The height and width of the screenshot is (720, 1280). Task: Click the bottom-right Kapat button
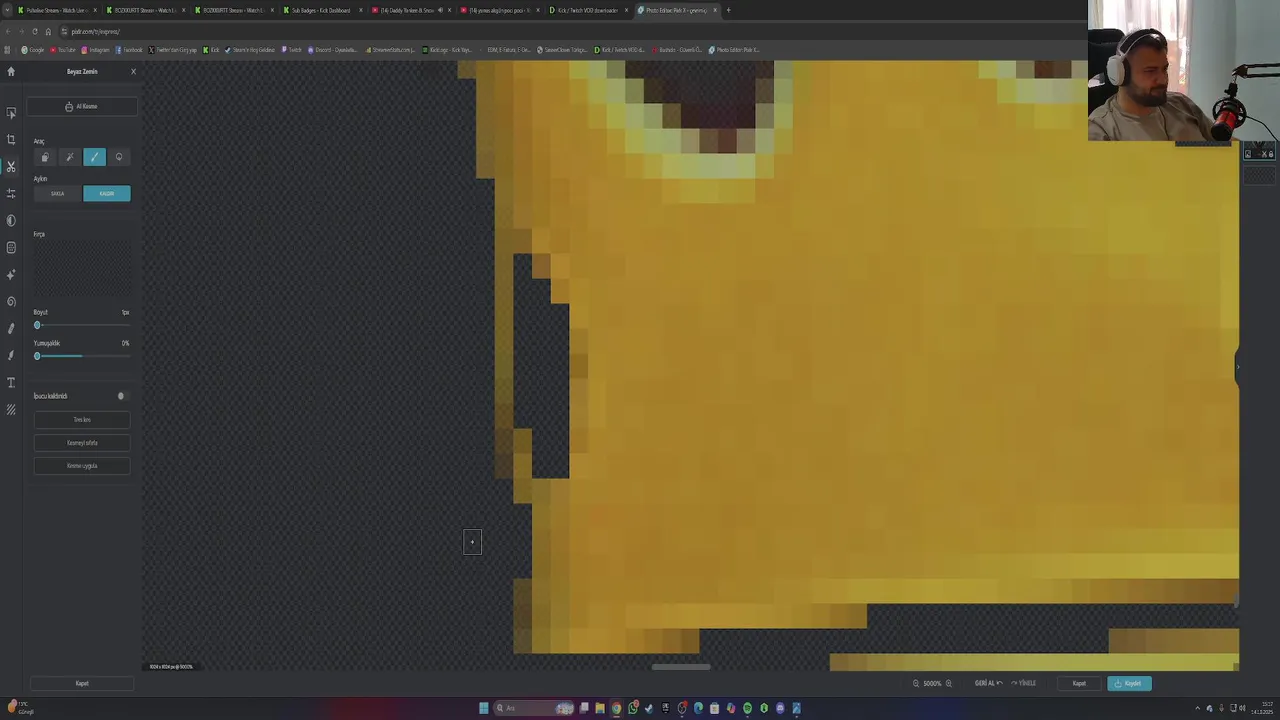click(1079, 684)
